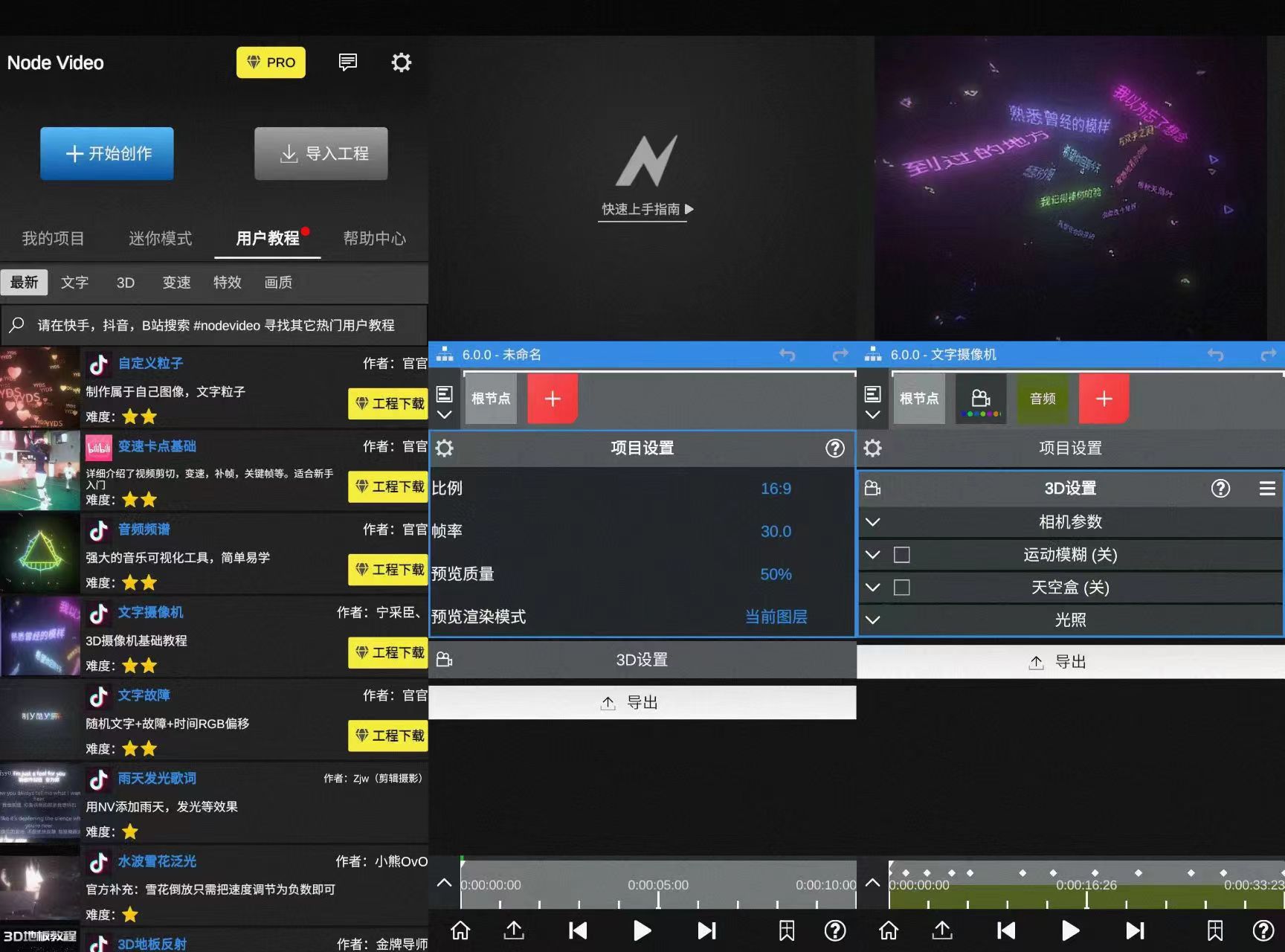Filter tutorials by 3D
The height and width of the screenshot is (952, 1285).
[x=125, y=282]
